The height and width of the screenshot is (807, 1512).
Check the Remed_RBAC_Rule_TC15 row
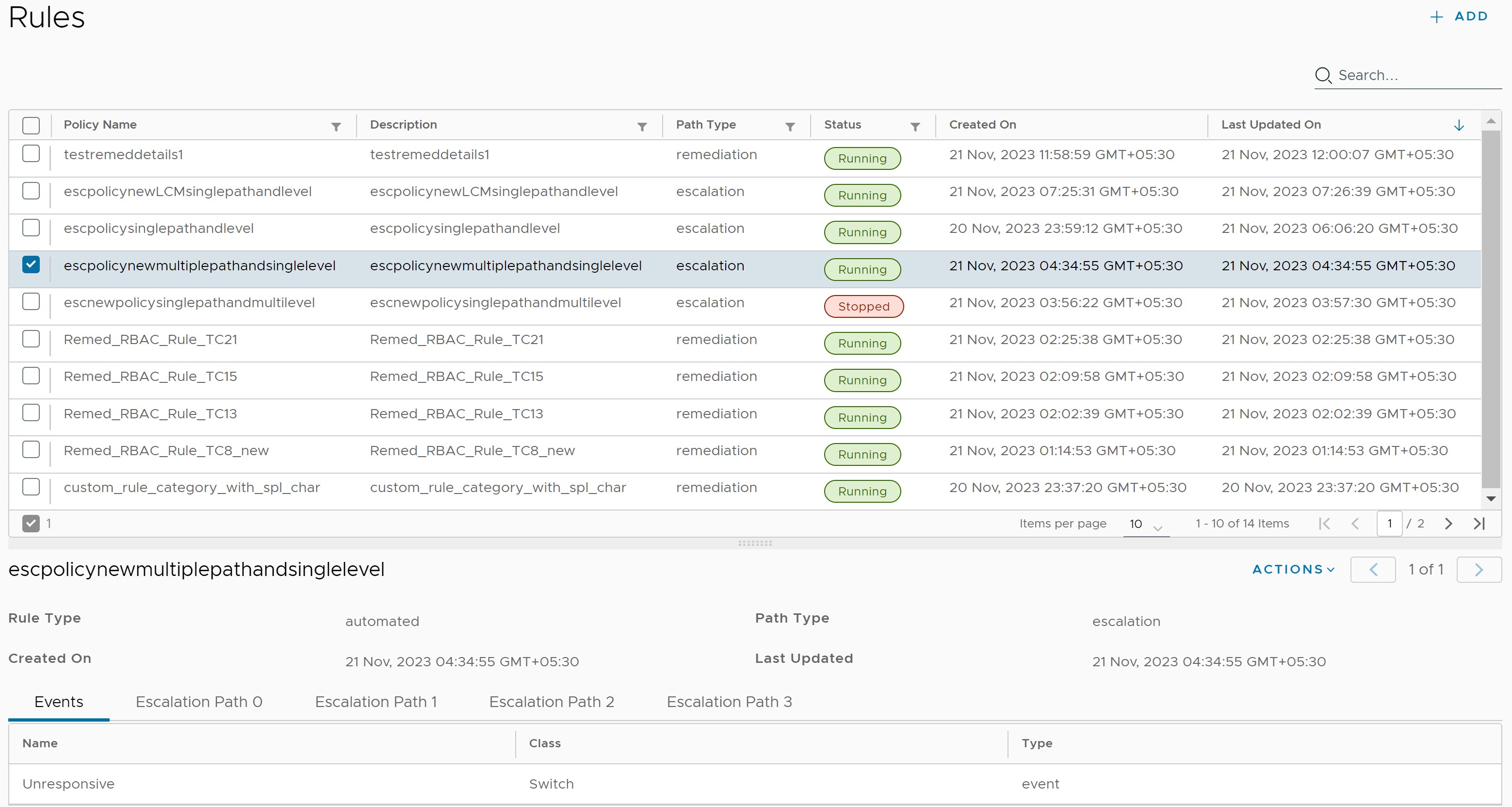31,376
